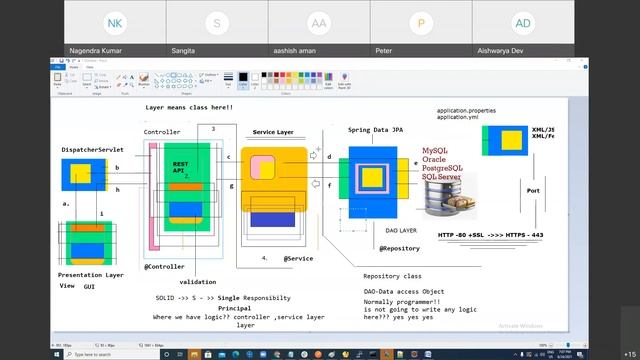
Task: Open shape Outline dropdown
Action: (x=209, y=75)
